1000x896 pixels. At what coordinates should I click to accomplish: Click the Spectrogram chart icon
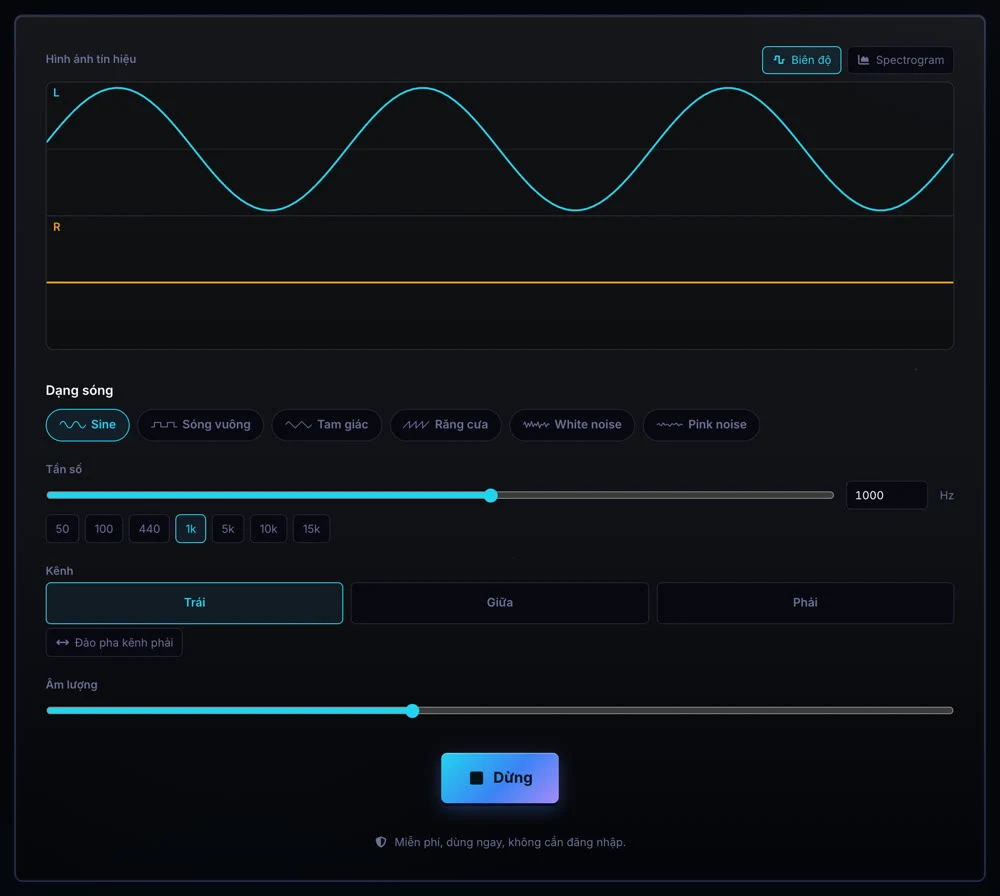[x=864, y=60]
